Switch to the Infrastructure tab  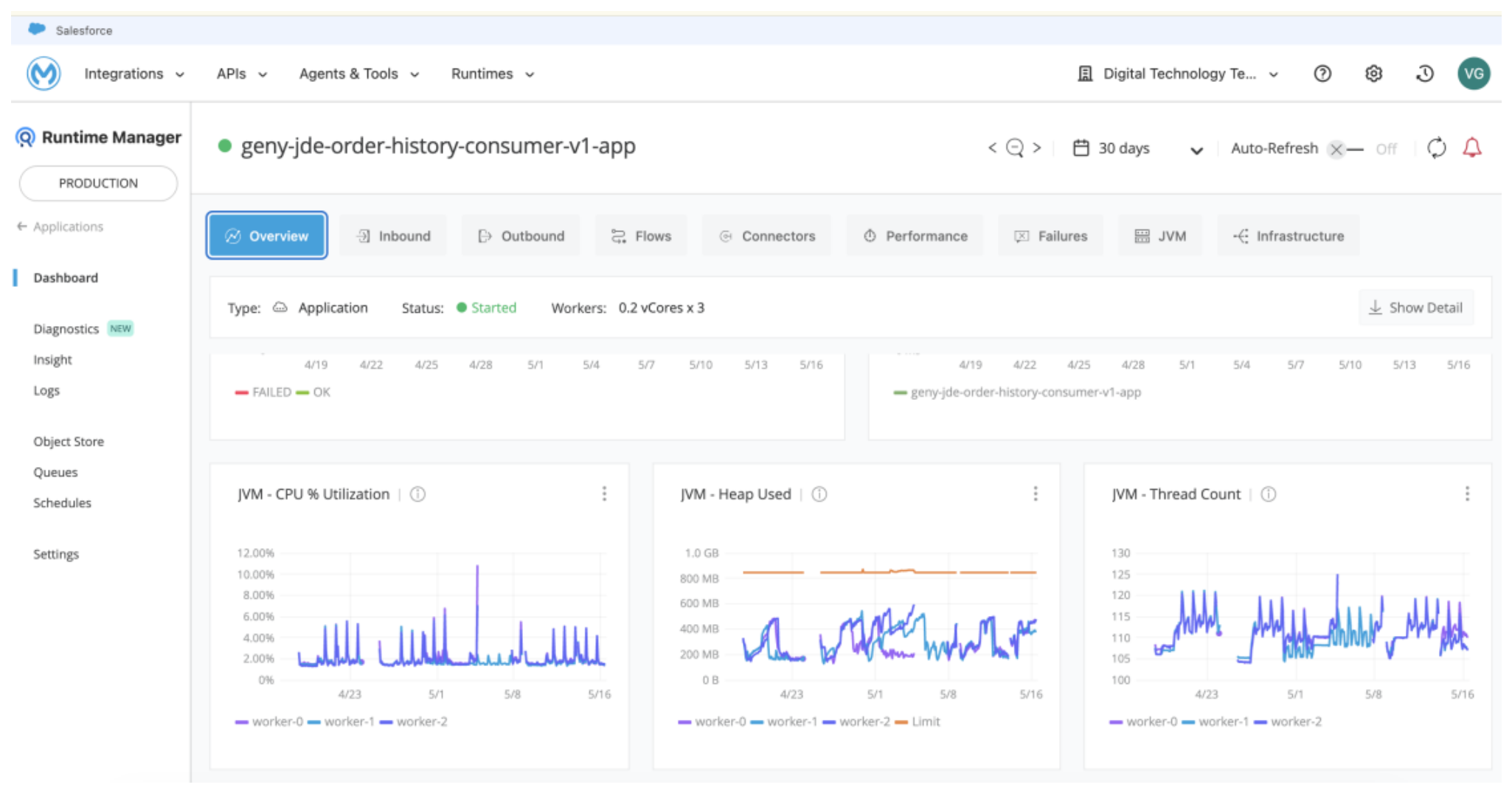click(1288, 236)
